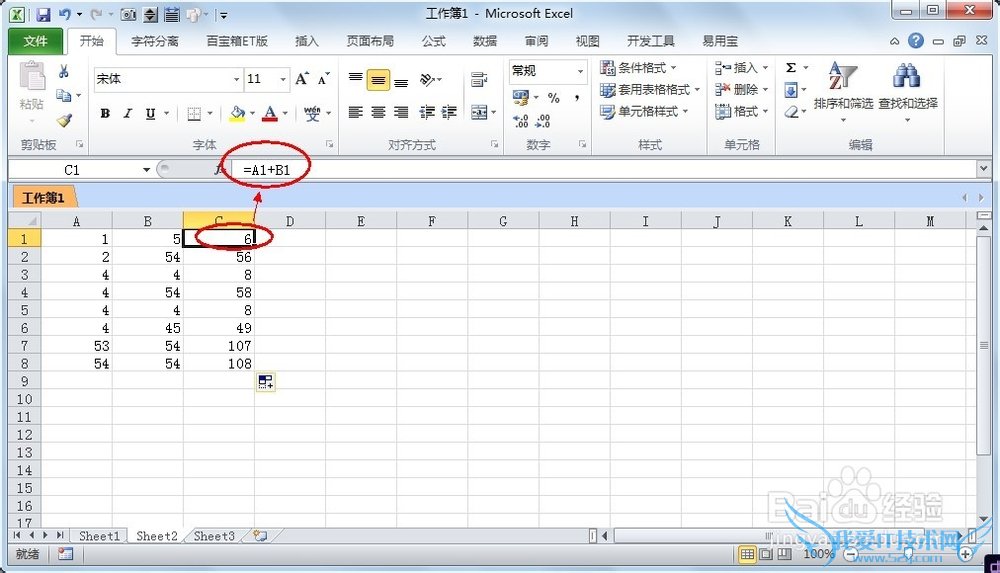Toggle align text left
Viewport: 1000px width, 573px height.
(x=356, y=112)
